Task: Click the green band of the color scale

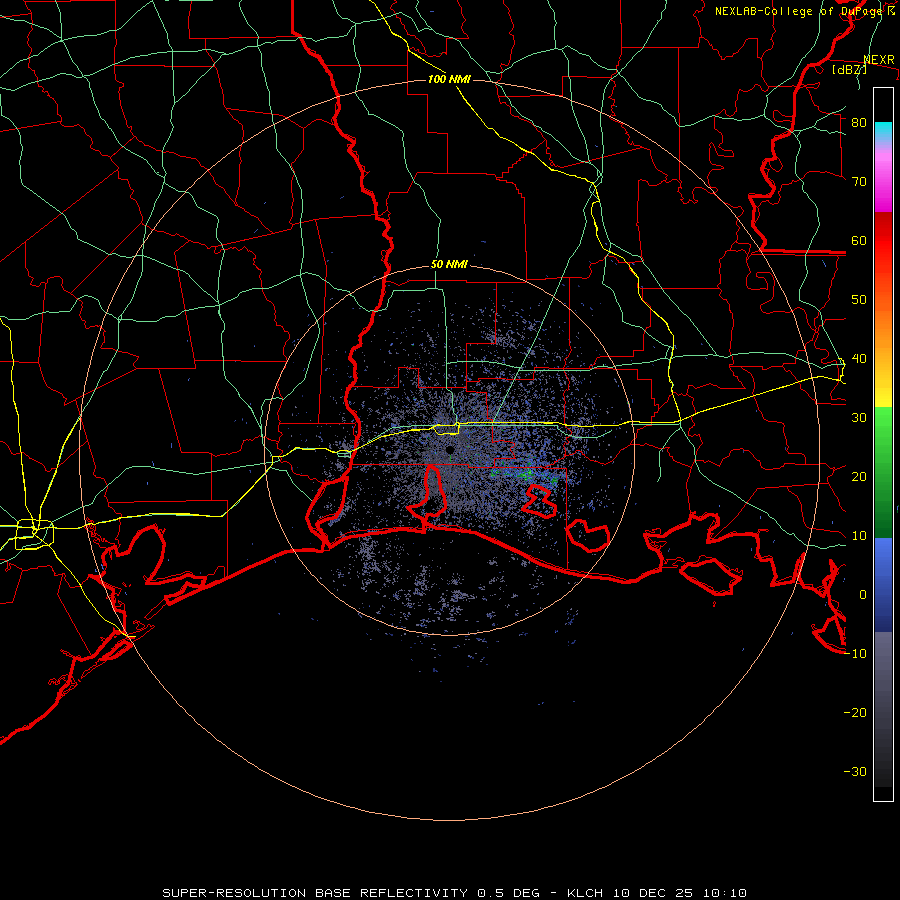Action: click(883, 472)
